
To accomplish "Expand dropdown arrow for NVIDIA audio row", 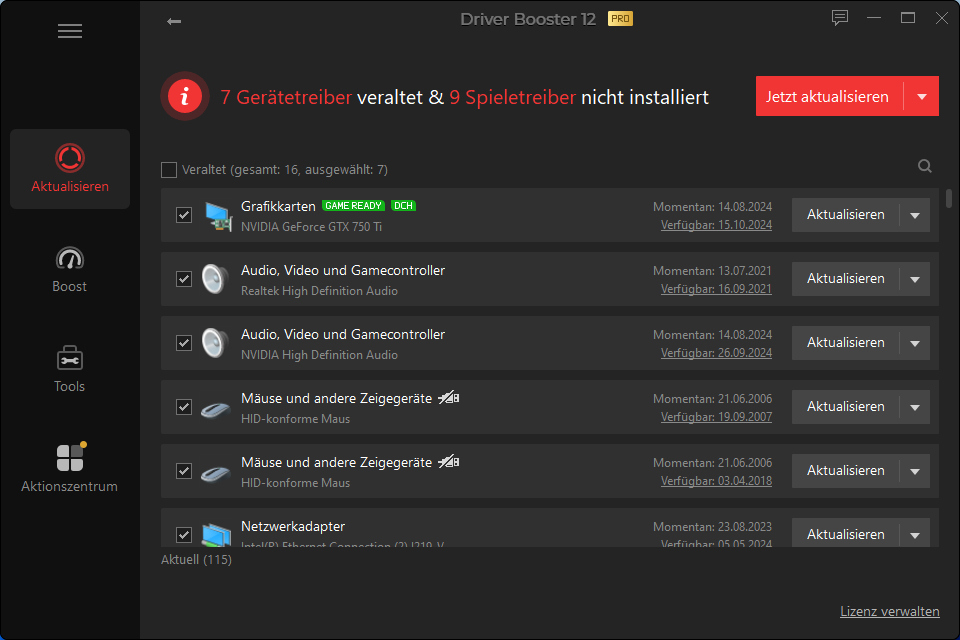I will (x=915, y=343).
